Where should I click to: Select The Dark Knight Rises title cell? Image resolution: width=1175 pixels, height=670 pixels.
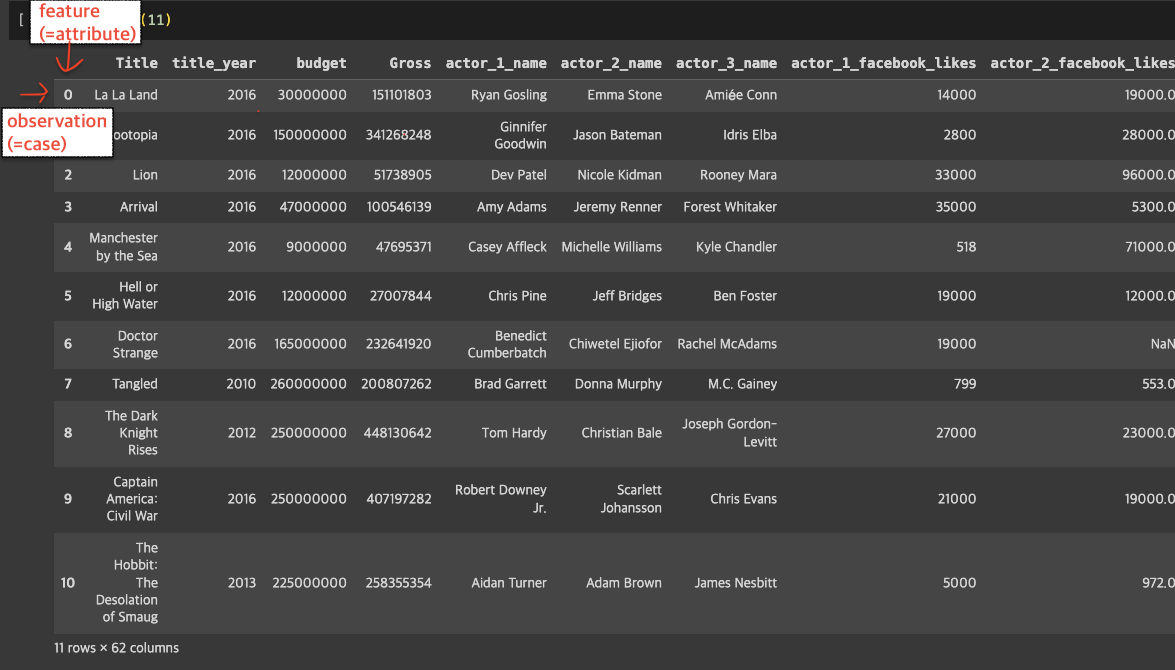(x=131, y=432)
